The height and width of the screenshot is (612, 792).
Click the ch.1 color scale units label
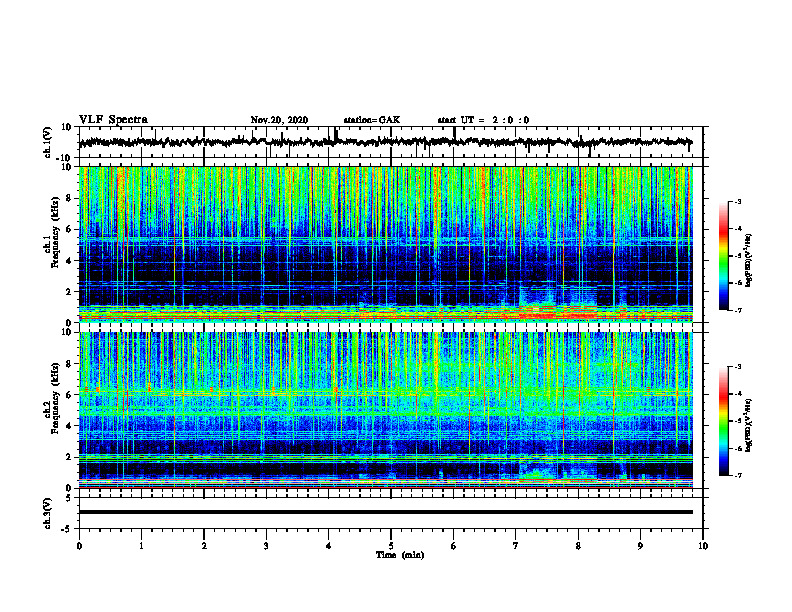click(749, 260)
